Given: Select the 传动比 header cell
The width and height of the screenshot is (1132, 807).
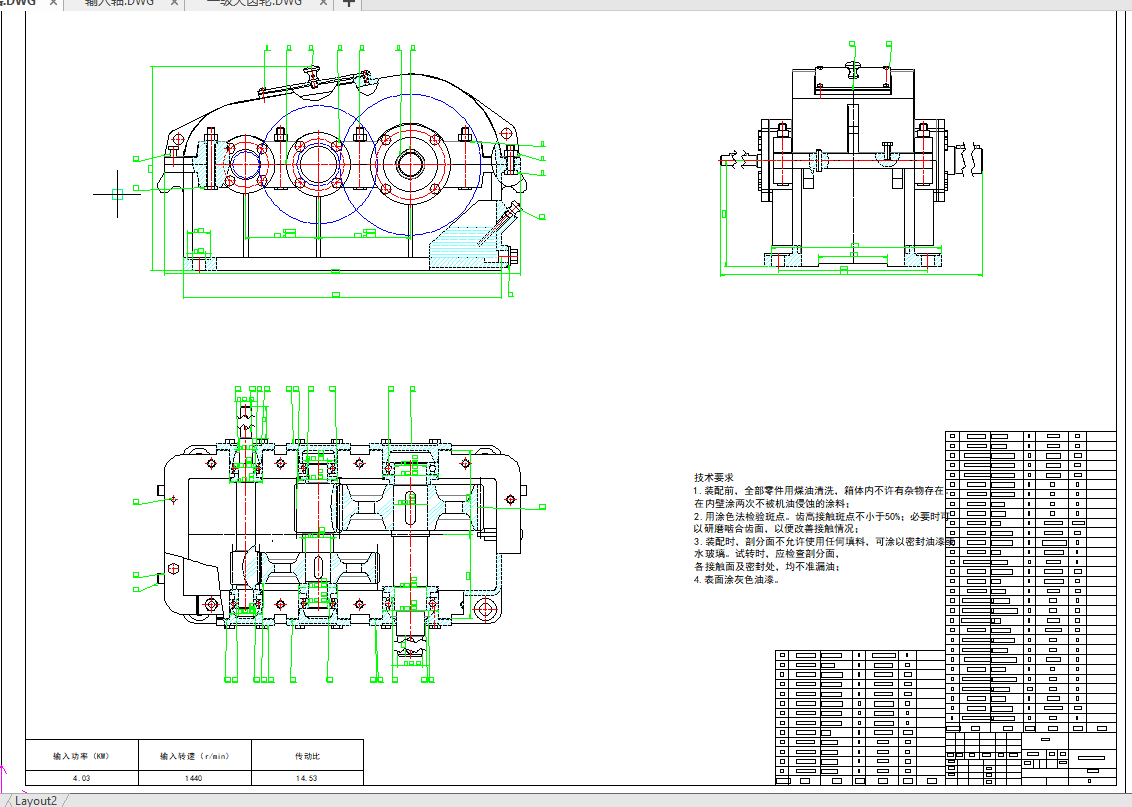Looking at the screenshot, I should (307, 756).
